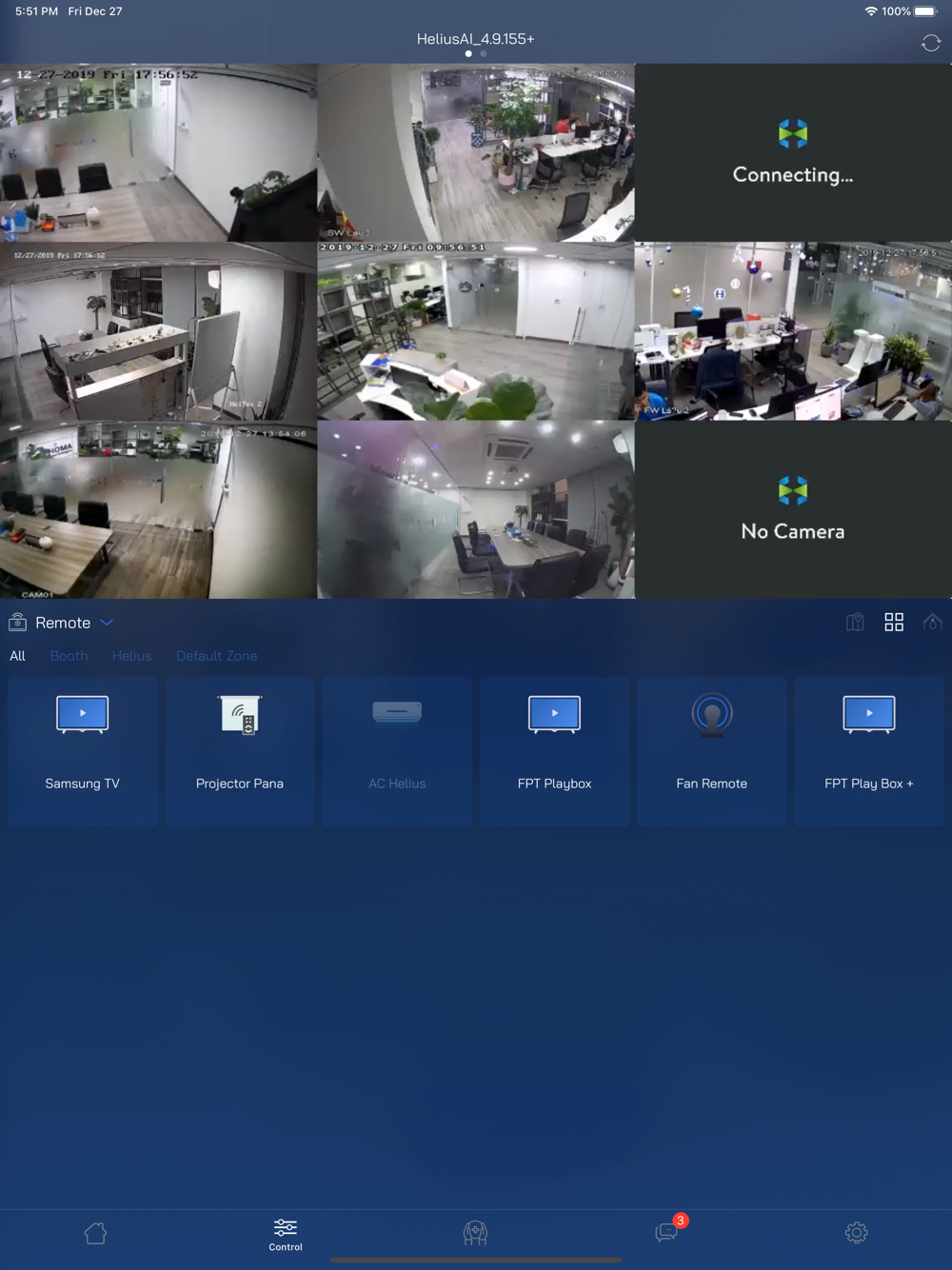Open the FPT Play Box + remote
Screen dimensions: 952x1270
pos(869,751)
